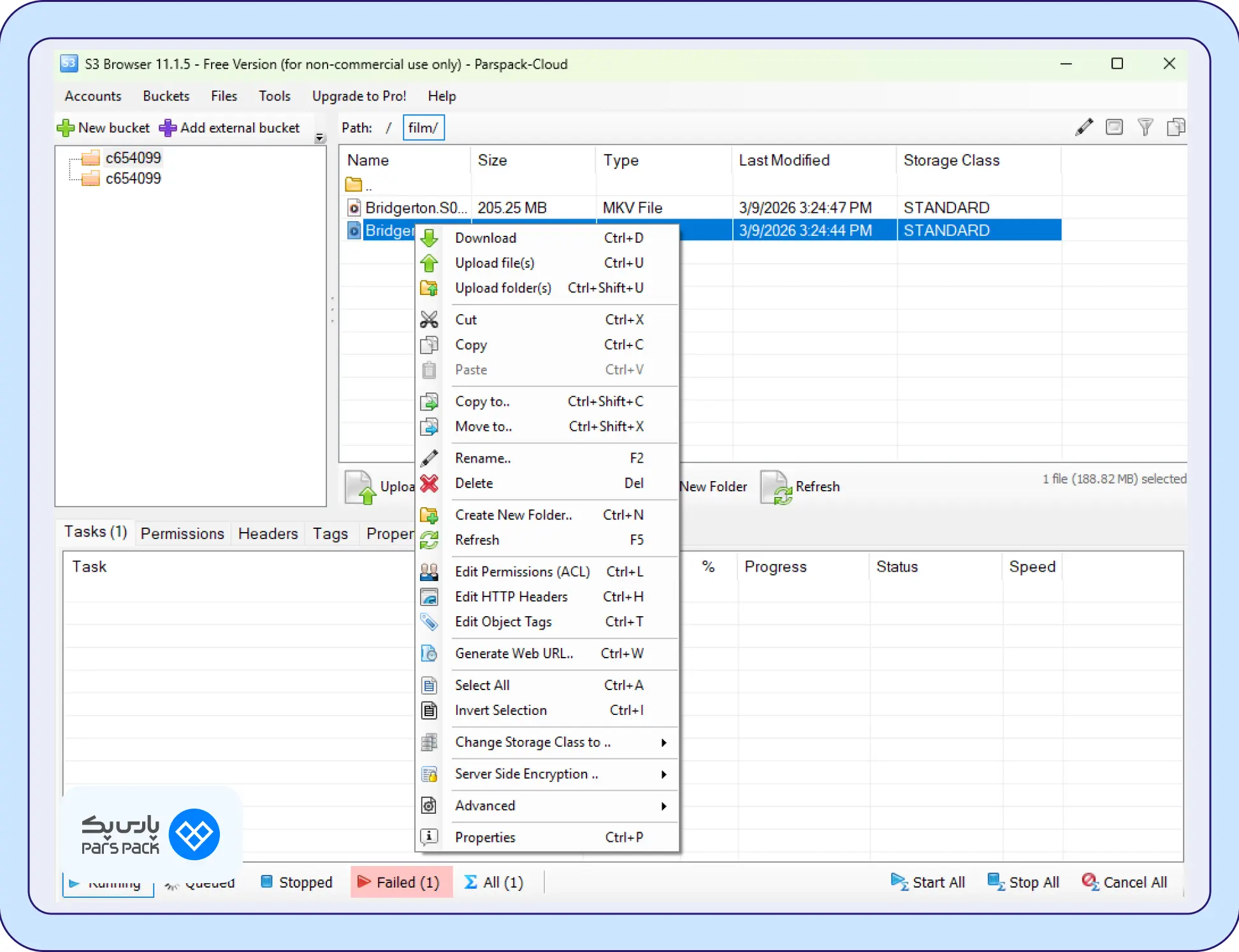Click the red X Delete icon in context menu
This screenshot has width=1239, height=952.
(430, 484)
